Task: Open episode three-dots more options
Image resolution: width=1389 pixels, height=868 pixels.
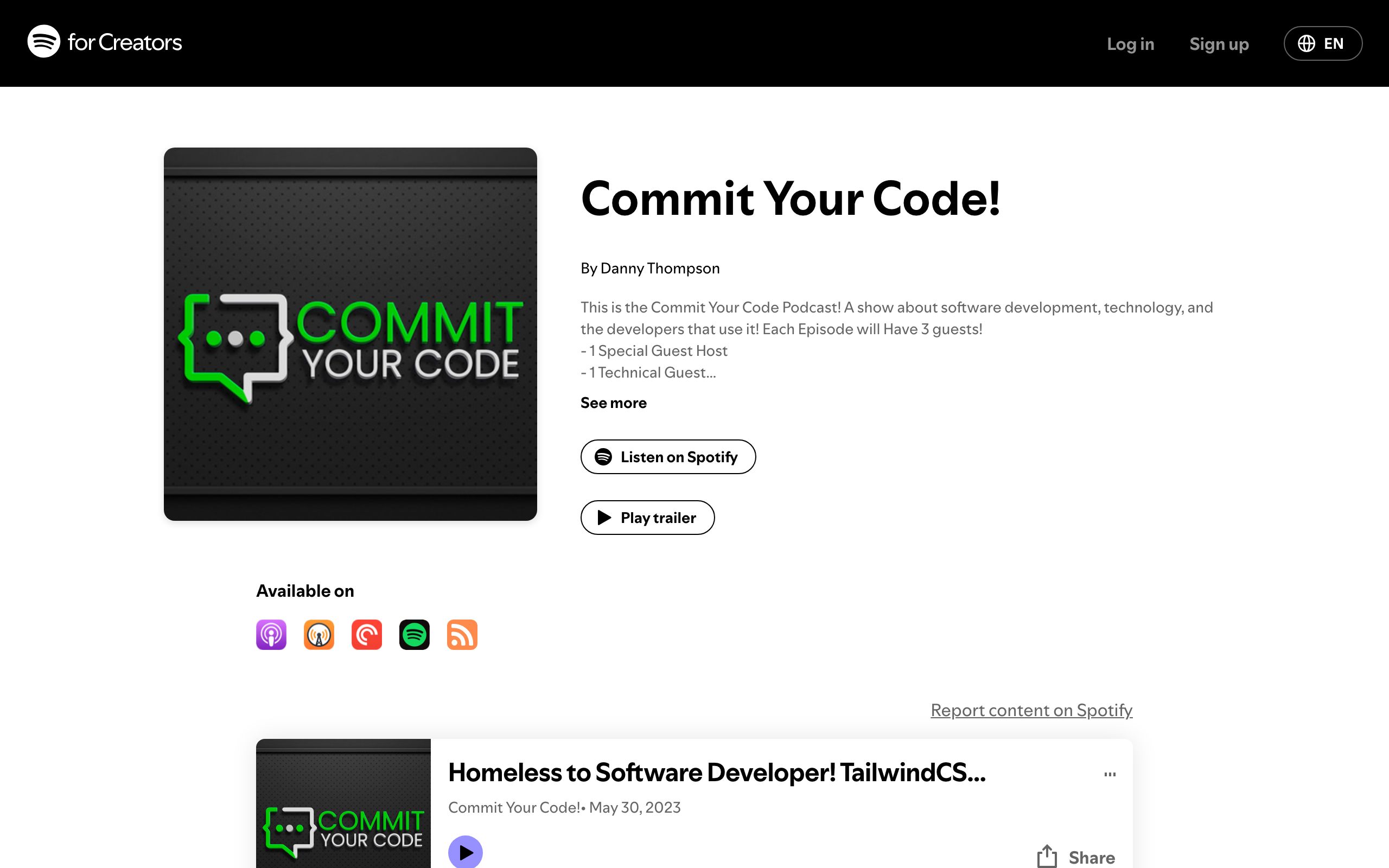Action: coord(1110,775)
